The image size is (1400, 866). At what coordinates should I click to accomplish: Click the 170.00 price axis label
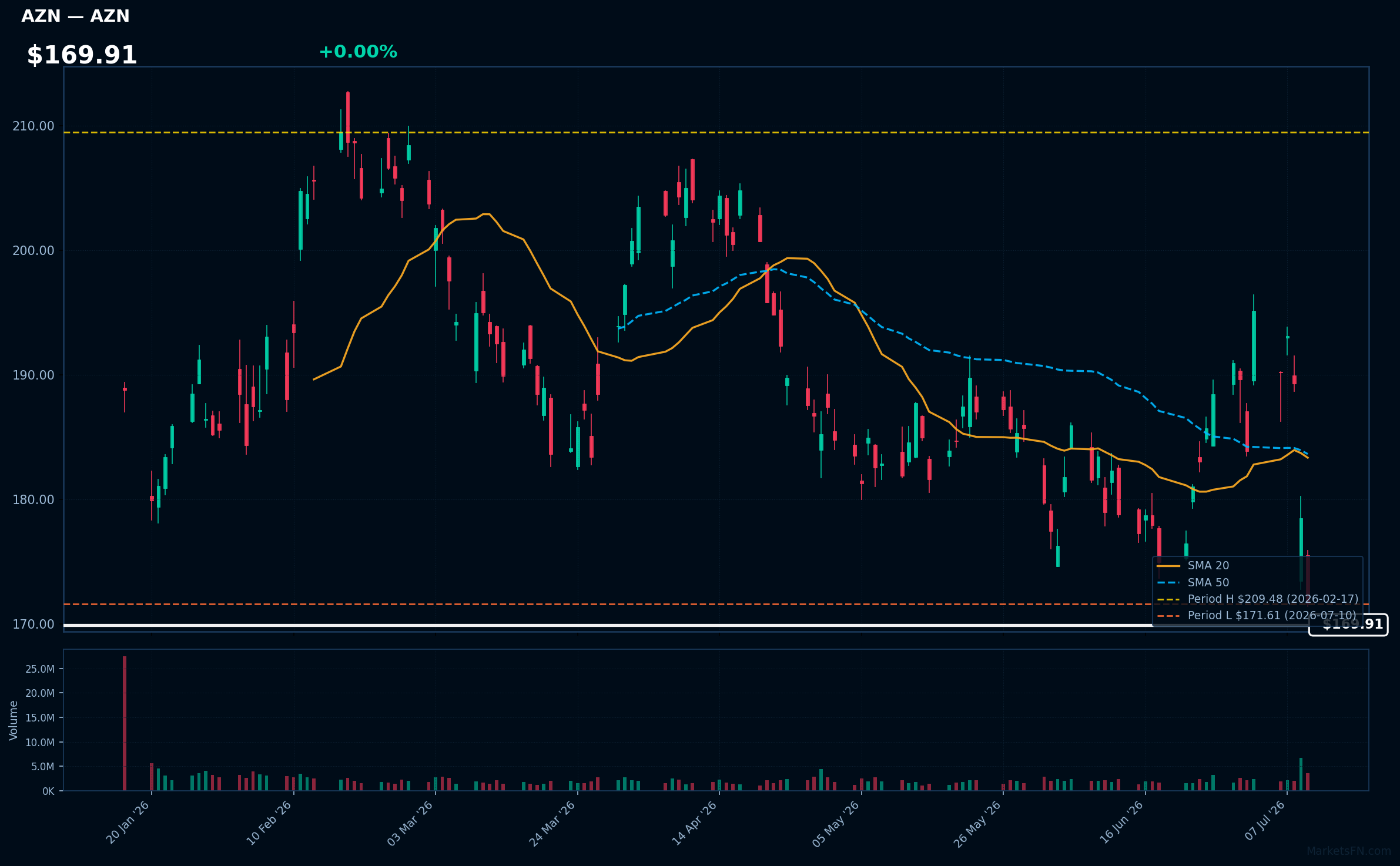click(33, 625)
